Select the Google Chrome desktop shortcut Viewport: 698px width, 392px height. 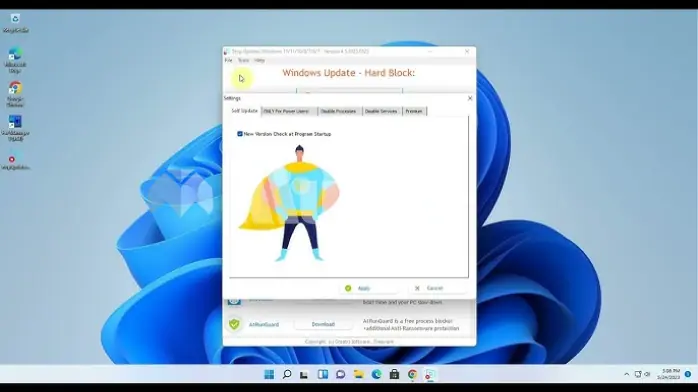pos(15,94)
